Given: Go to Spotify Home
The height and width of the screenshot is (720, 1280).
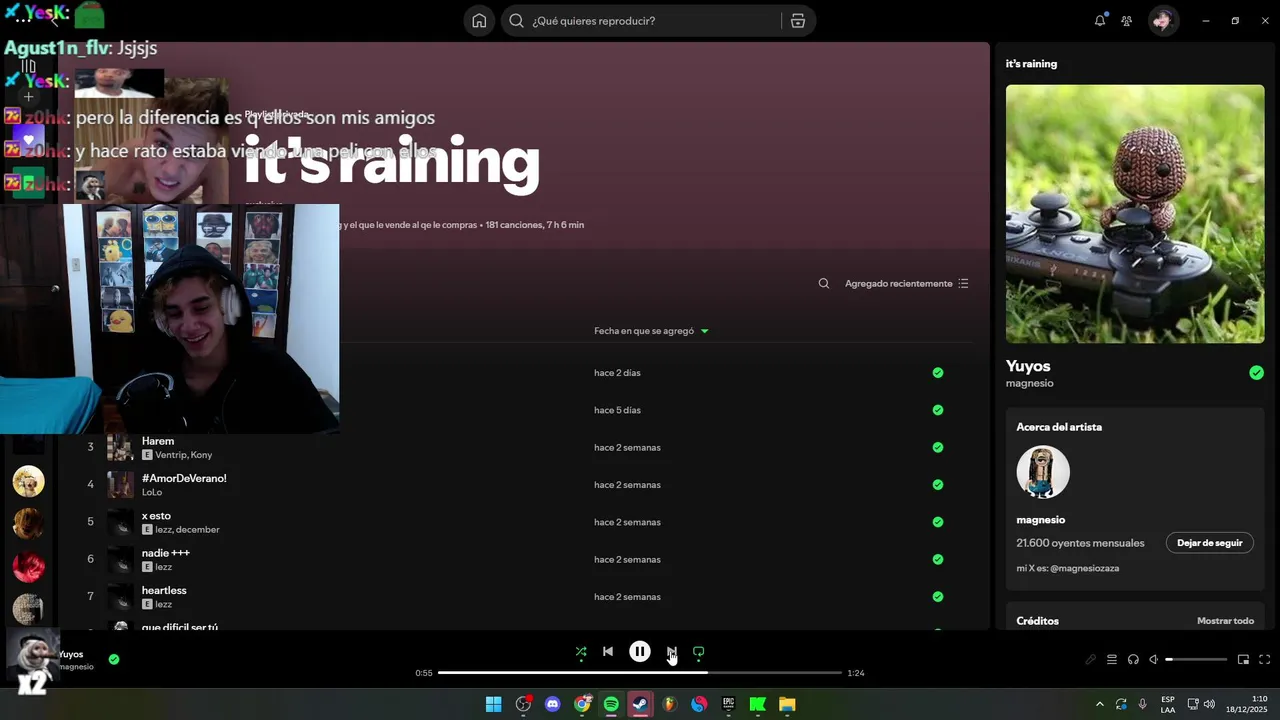Looking at the screenshot, I should 479,21.
